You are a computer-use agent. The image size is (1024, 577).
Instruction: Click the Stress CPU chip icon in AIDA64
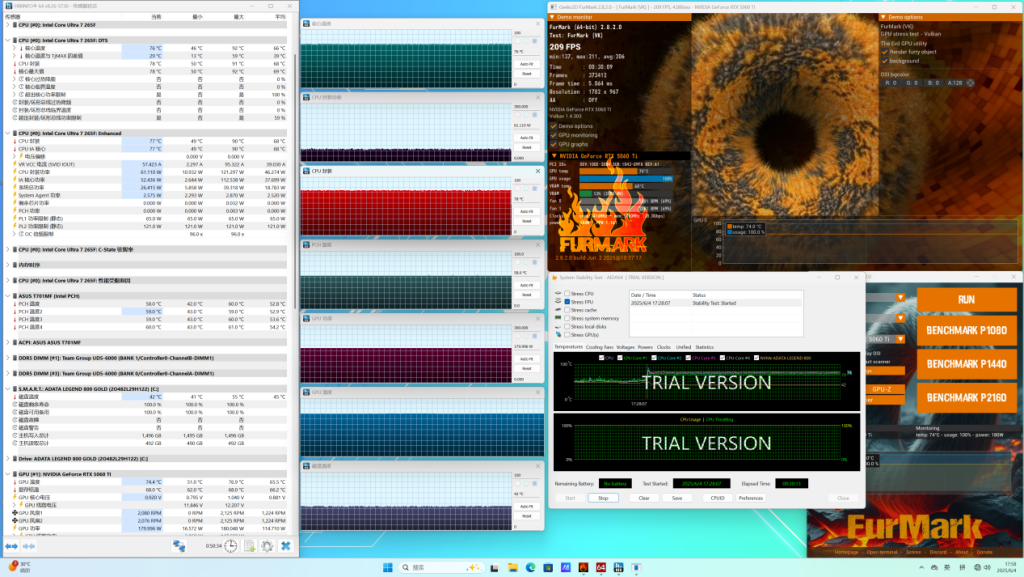click(558, 294)
